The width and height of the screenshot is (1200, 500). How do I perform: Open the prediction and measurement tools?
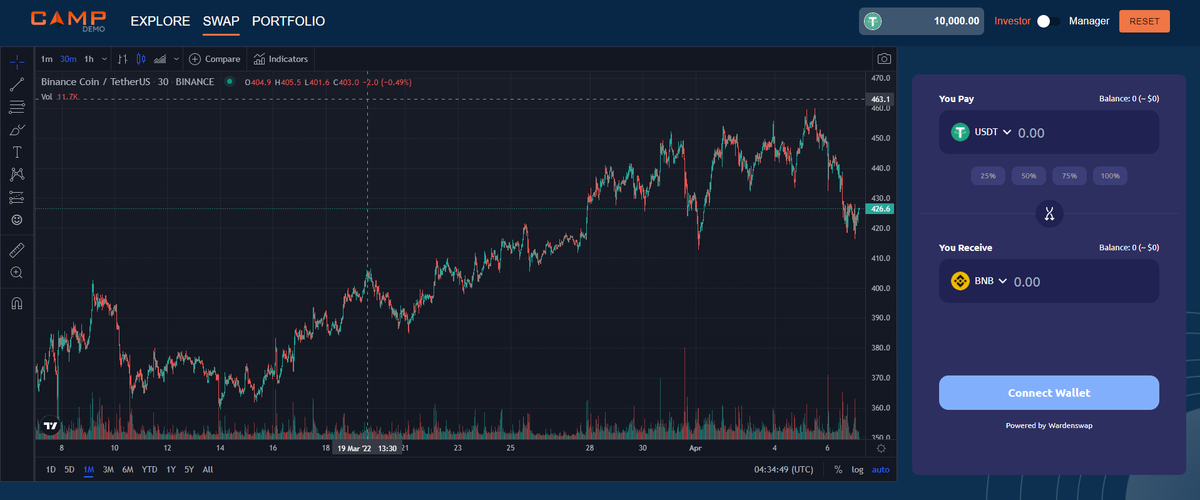click(x=17, y=197)
